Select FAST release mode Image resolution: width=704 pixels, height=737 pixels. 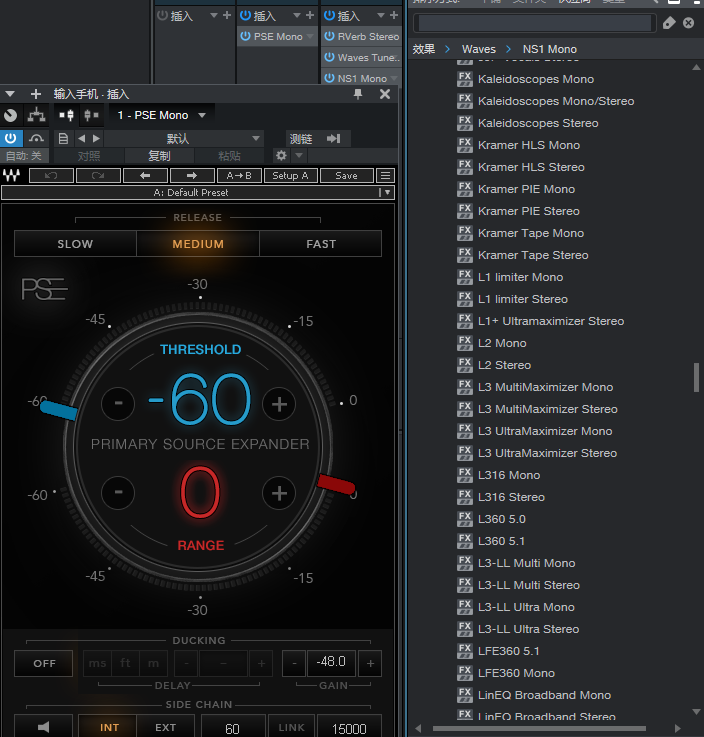coord(321,243)
